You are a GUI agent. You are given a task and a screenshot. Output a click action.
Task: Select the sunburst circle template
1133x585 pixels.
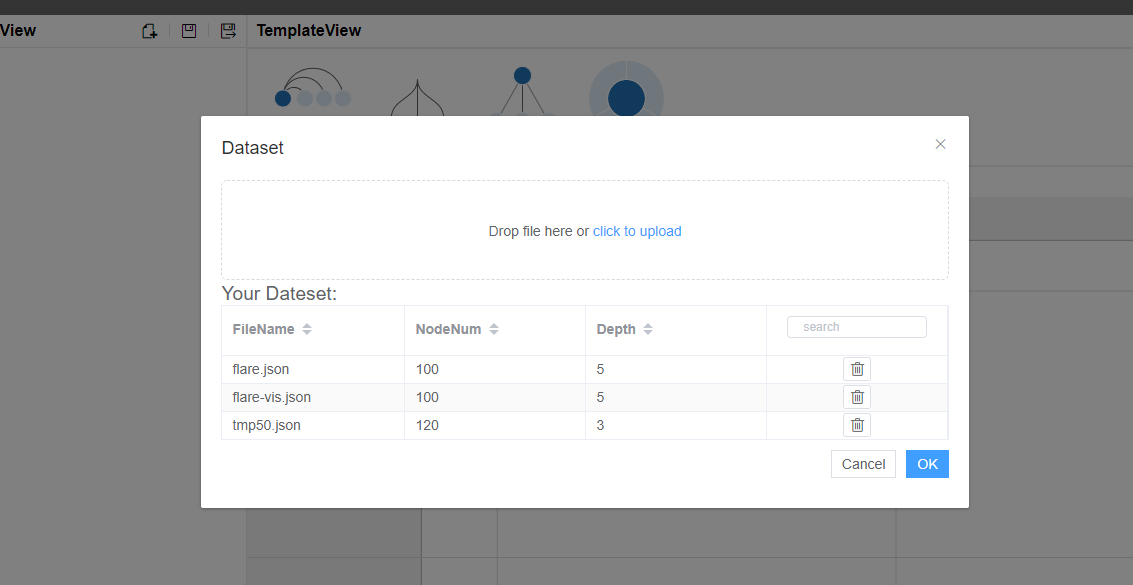tap(626, 95)
